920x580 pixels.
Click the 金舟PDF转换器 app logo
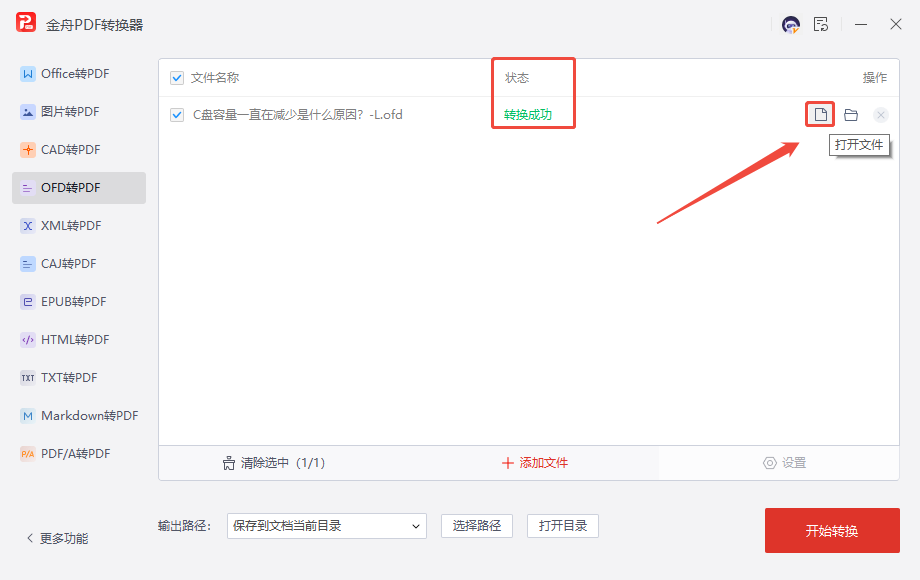click(26, 23)
